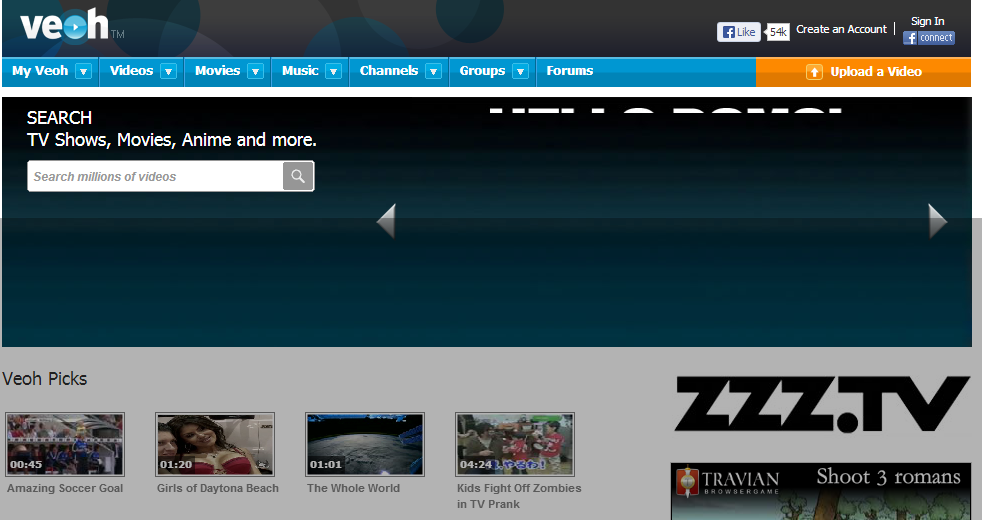Click the 54k like count
Screen dimensions: 982x520
(x=777, y=32)
